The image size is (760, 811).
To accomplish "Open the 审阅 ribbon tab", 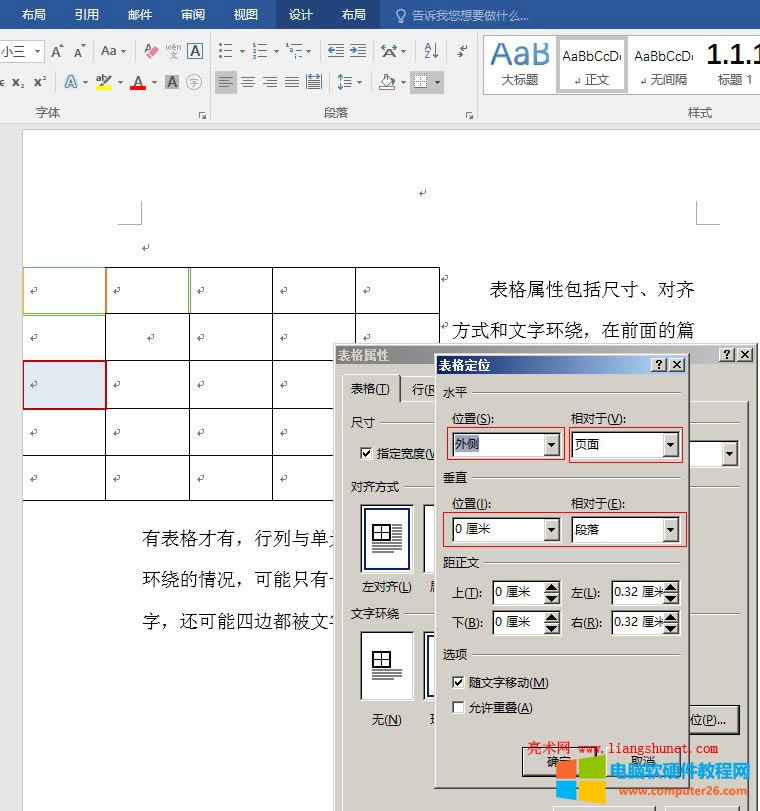I will coord(193,14).
